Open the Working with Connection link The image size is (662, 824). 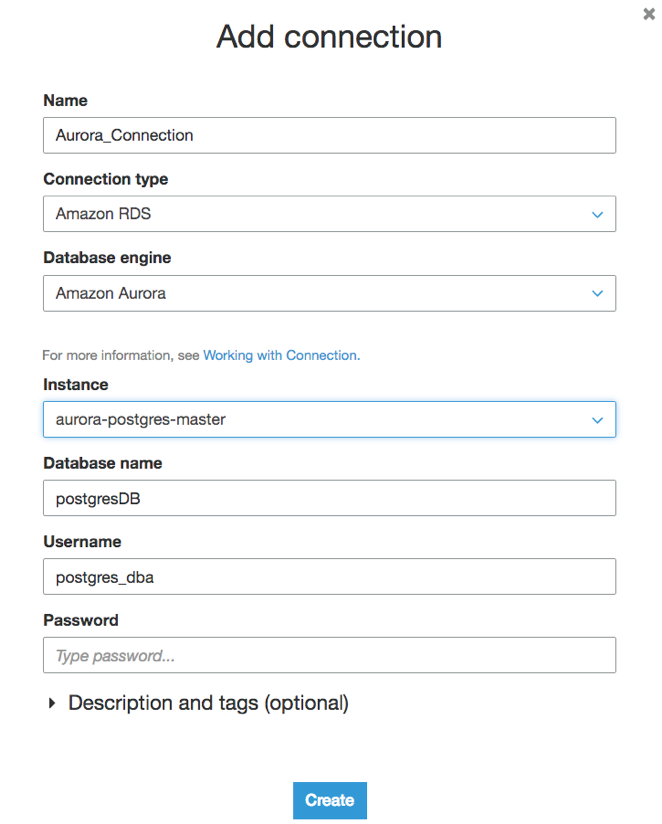[x=280, y=355]
